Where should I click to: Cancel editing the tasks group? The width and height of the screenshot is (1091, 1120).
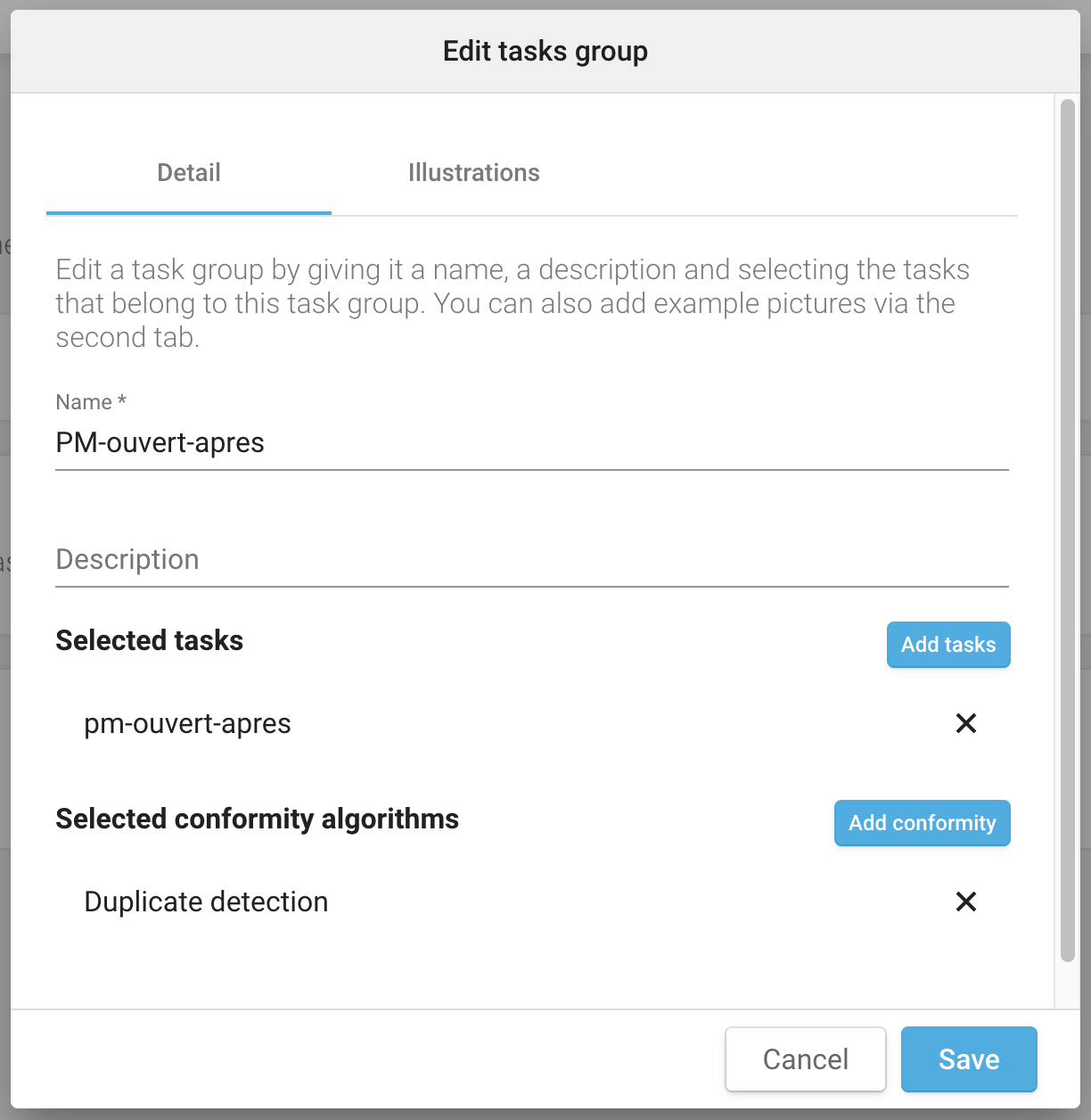[x=806, y=1059]
